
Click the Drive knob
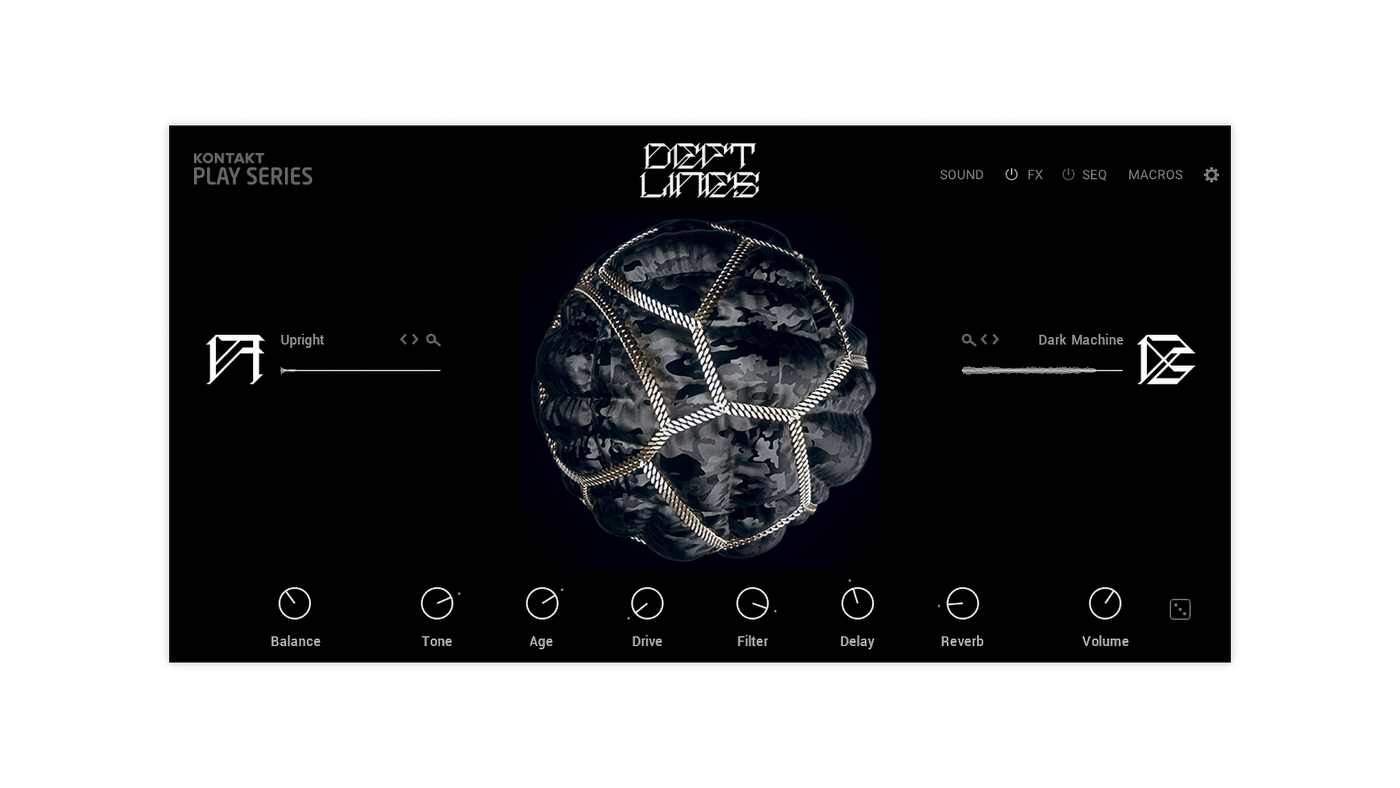pyautogui.click(x=647, y=603)
